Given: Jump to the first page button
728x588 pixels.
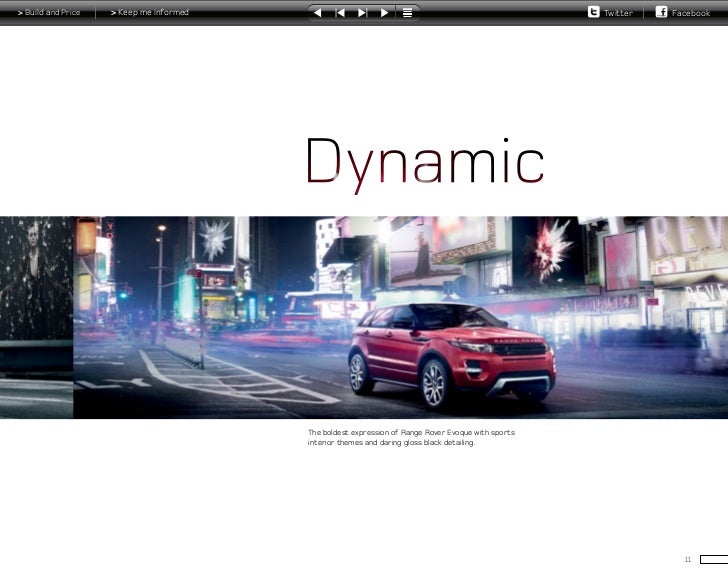Looking at the screenshot, I should tap(340, 13).
